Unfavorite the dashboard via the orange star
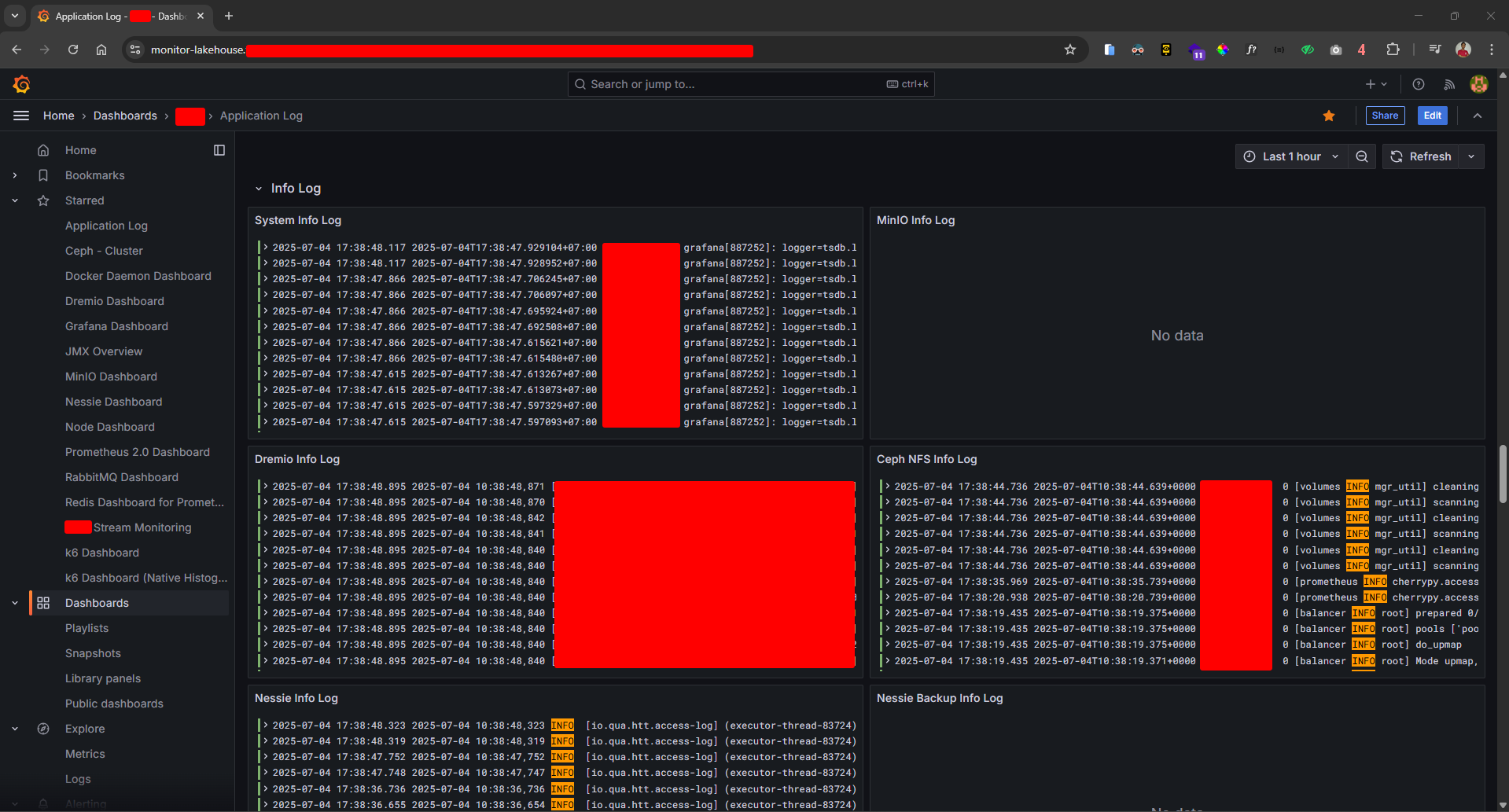The image size is (1509, 812). 1328,116
